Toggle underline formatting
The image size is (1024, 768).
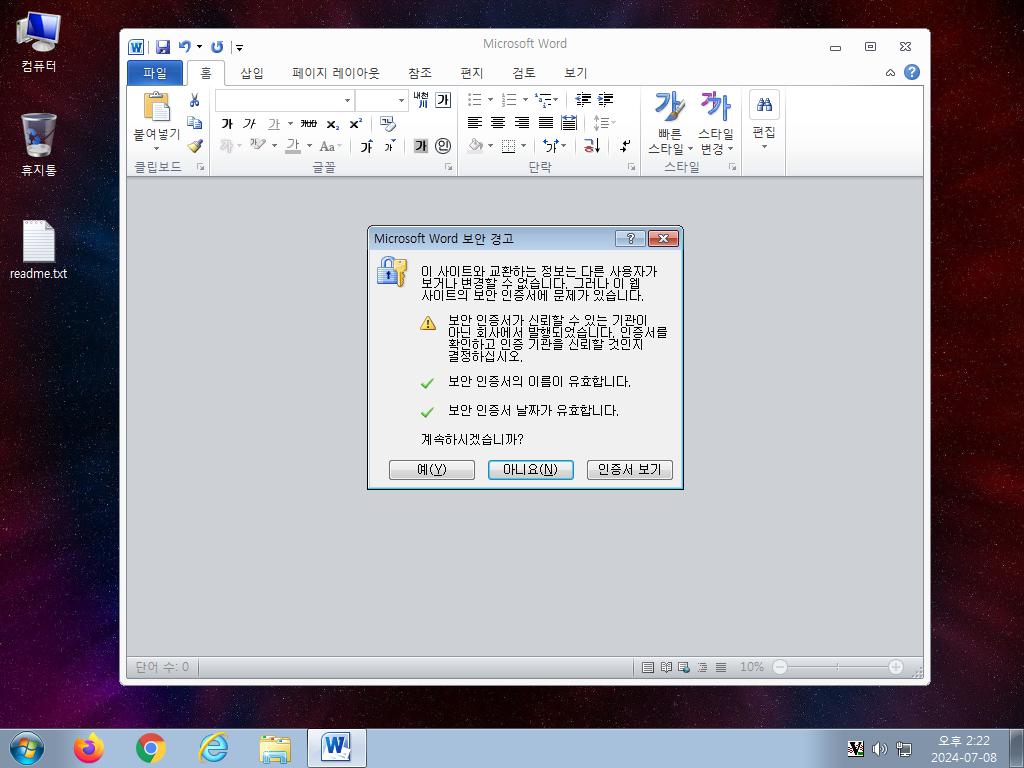[274, 123]
